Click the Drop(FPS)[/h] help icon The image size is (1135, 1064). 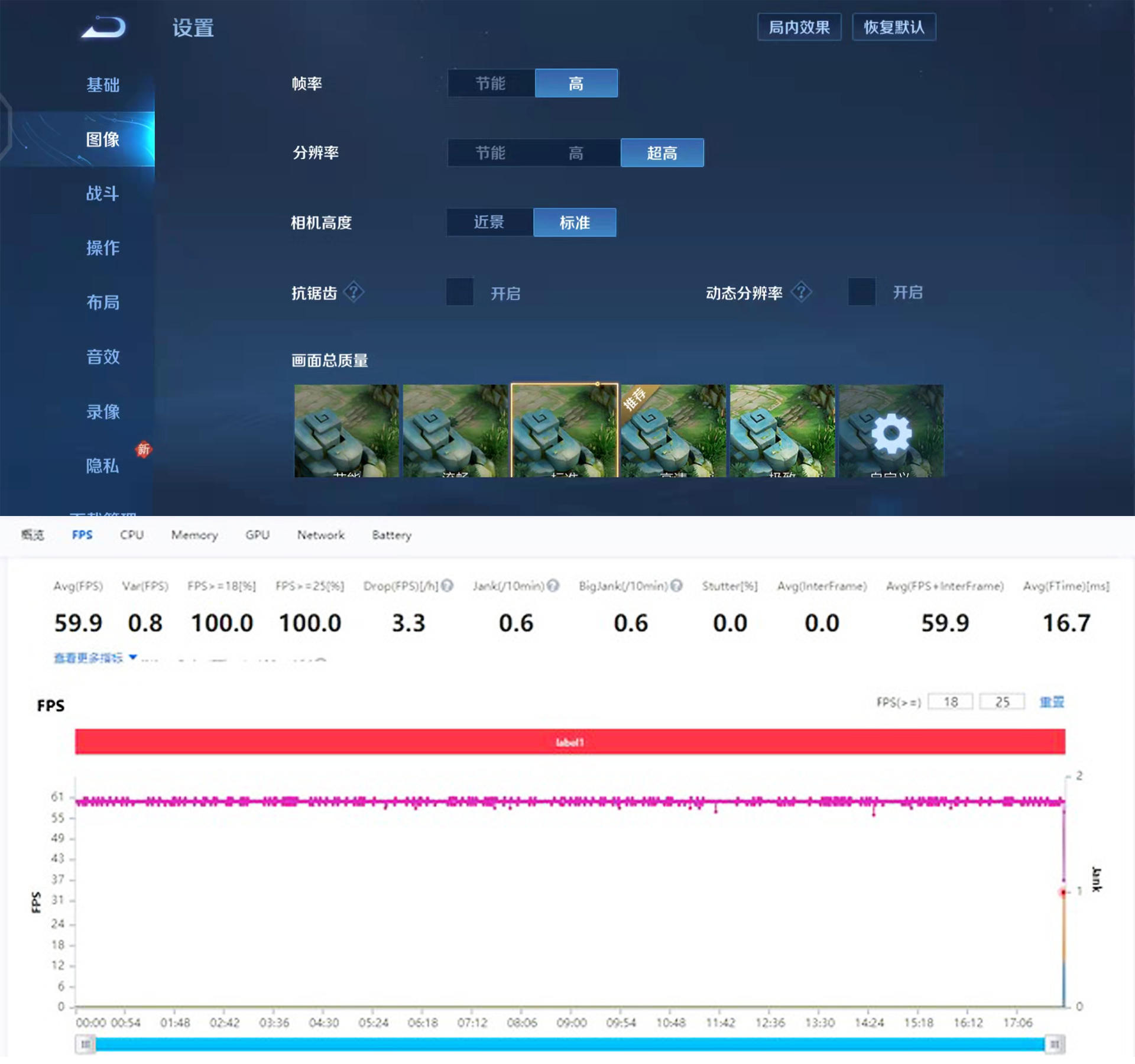point(446,586)
